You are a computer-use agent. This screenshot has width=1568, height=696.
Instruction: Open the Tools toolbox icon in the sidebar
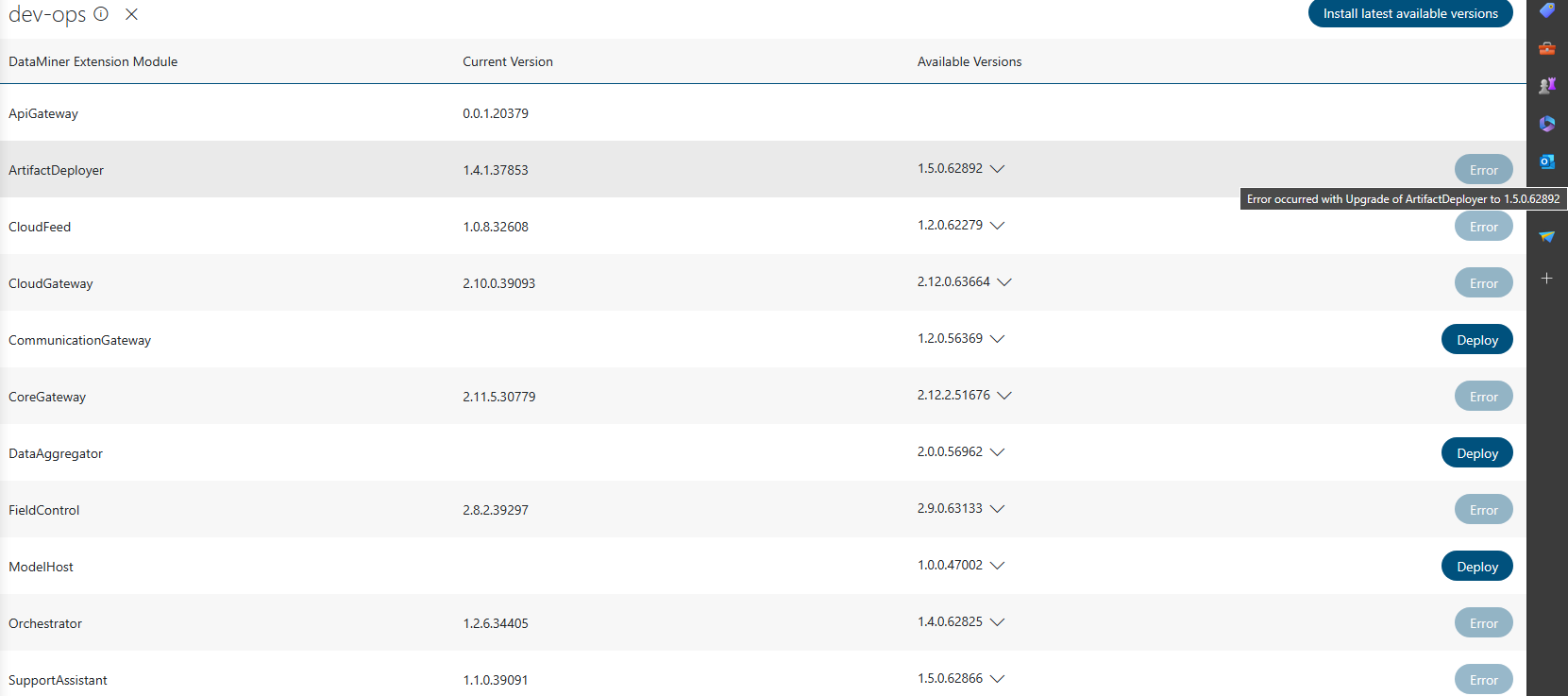[x=1546, y=48]
